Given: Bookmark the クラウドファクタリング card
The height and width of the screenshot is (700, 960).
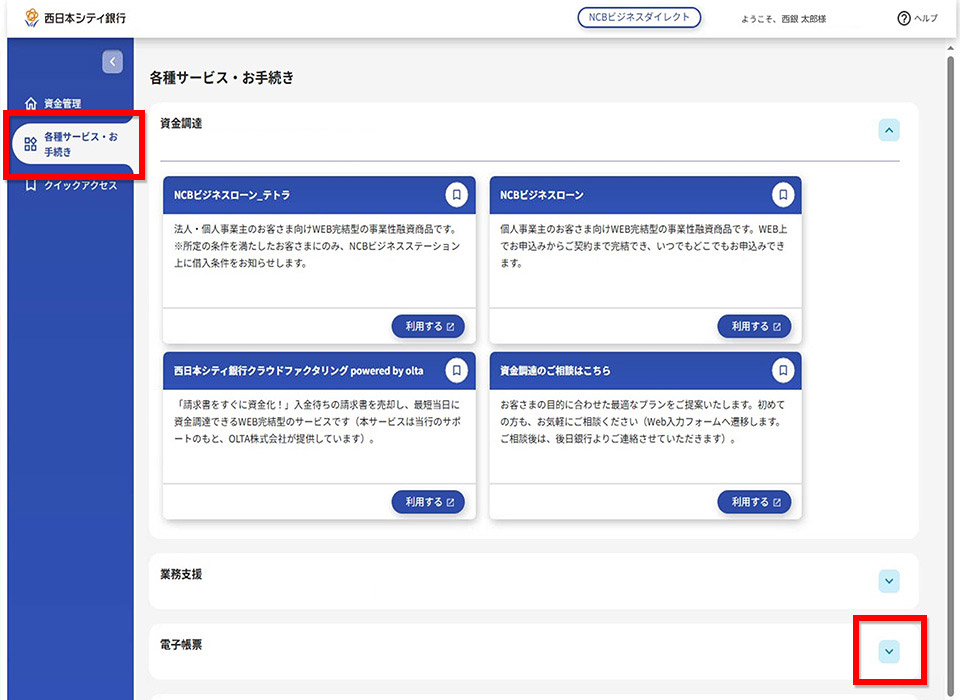Looking at the screenshot, I should coord(456,371).
